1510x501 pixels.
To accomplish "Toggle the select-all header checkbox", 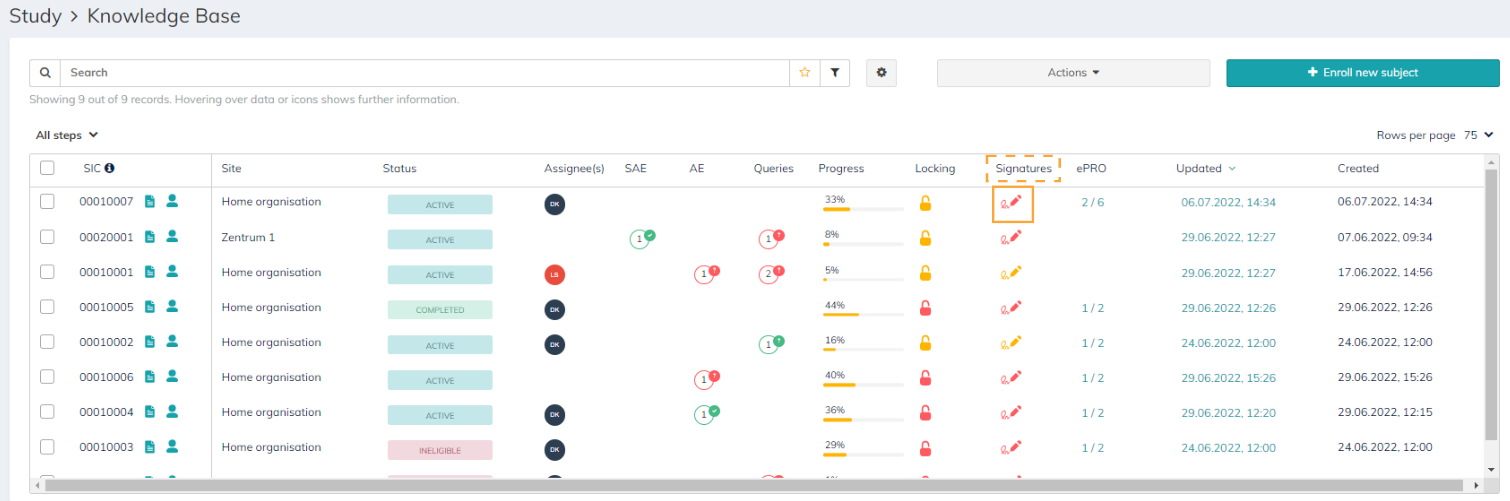I will [x=47, y=168].
